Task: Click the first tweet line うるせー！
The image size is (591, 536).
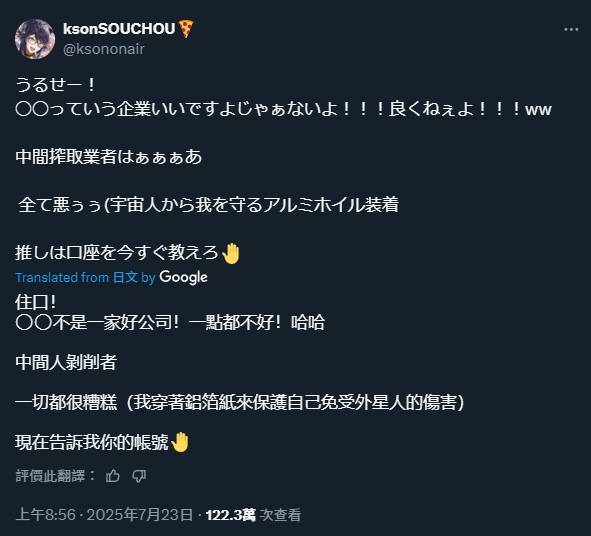Action: [x=56, y=84]
